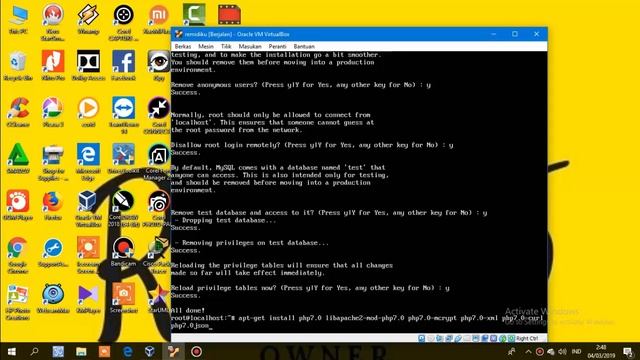Select the Microsoft Edge desktop shortcut

coord(88,162)
